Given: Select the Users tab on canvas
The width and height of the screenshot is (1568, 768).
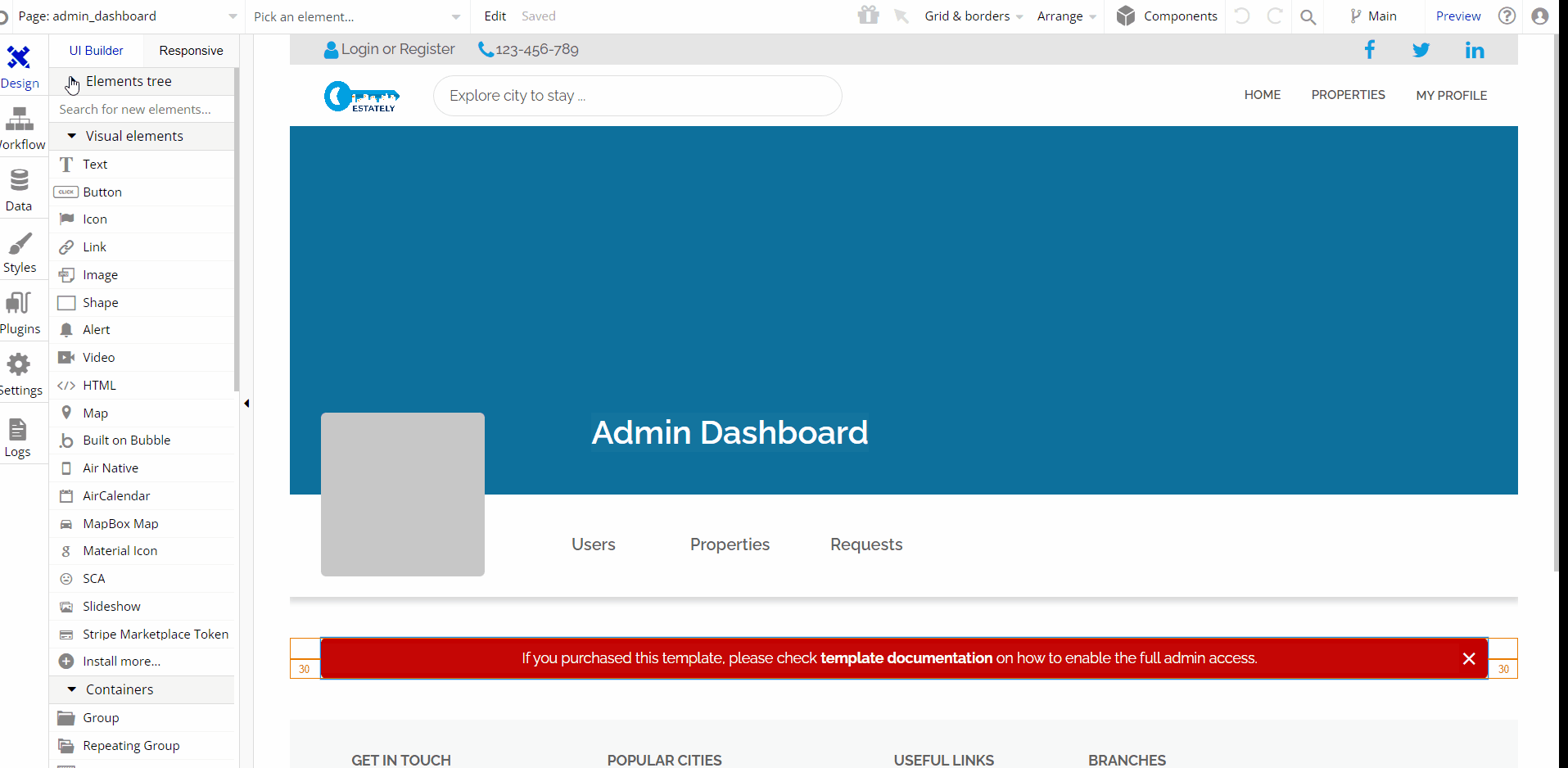Looking at the screenshot, I should click(594, 544).
